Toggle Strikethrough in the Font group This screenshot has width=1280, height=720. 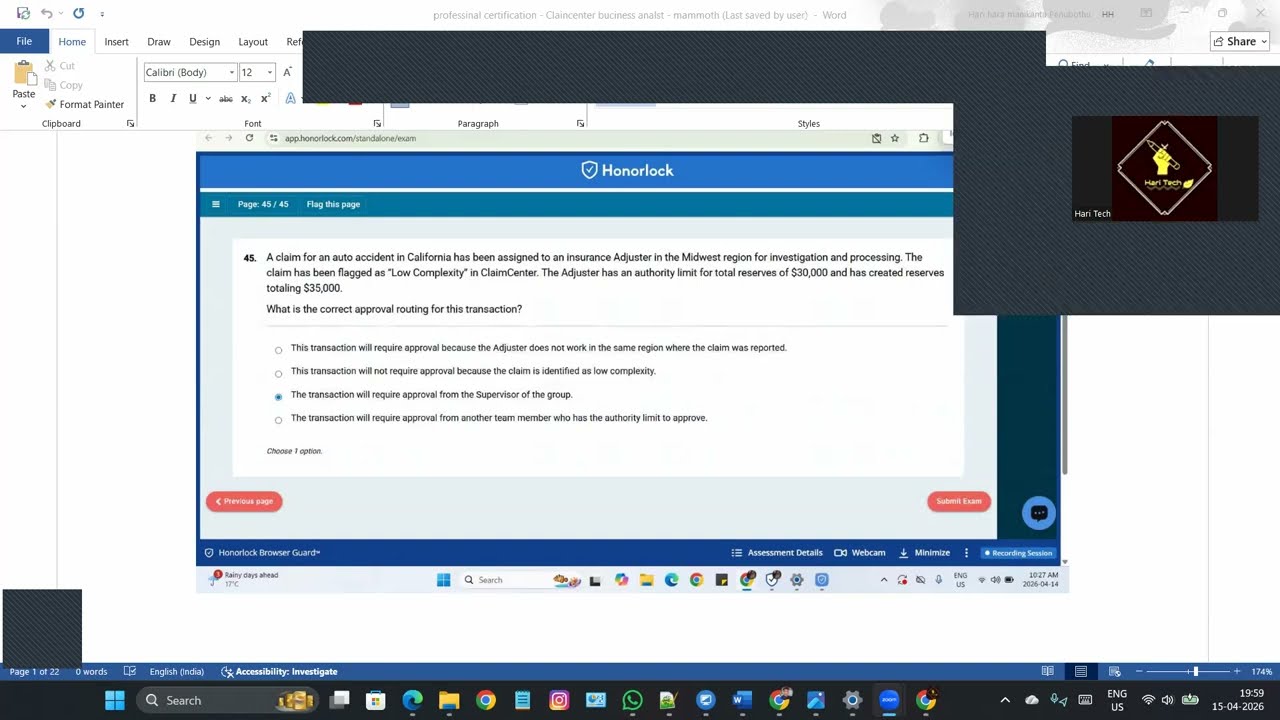click(x=226, y=98)
